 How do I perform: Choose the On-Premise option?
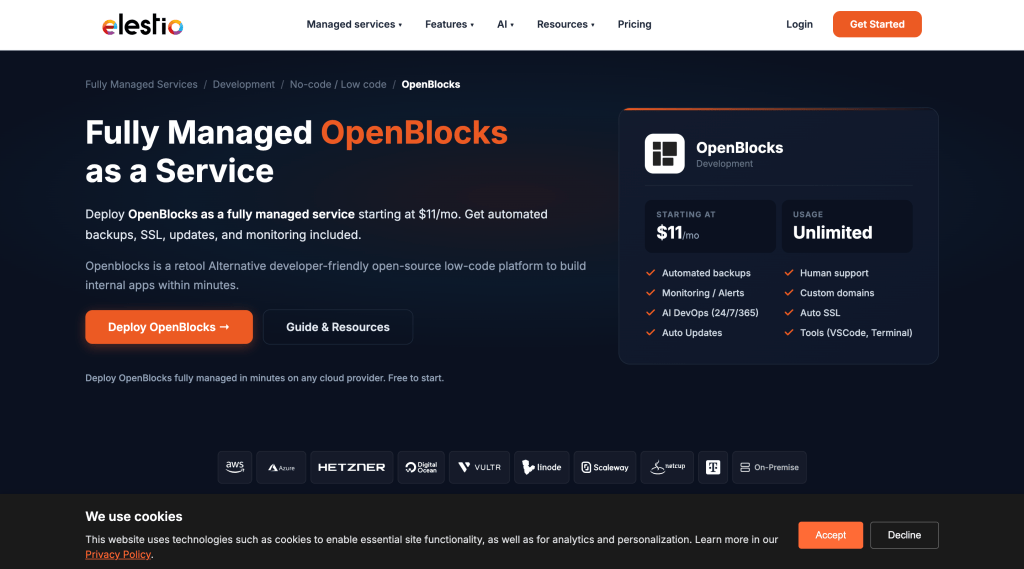click(x=769, y=467)
